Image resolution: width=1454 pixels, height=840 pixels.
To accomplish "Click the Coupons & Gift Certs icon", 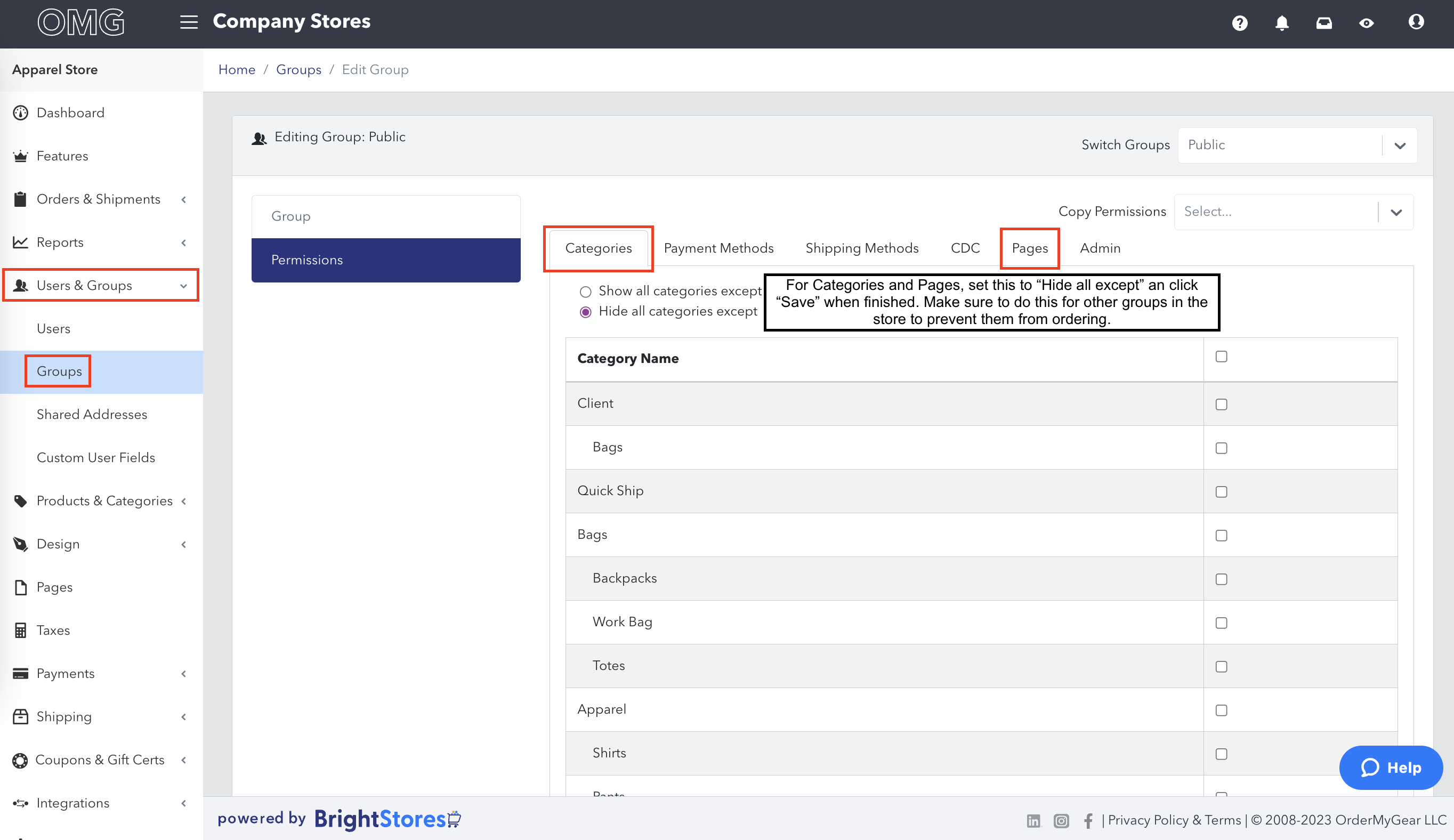I will (20, 761).
